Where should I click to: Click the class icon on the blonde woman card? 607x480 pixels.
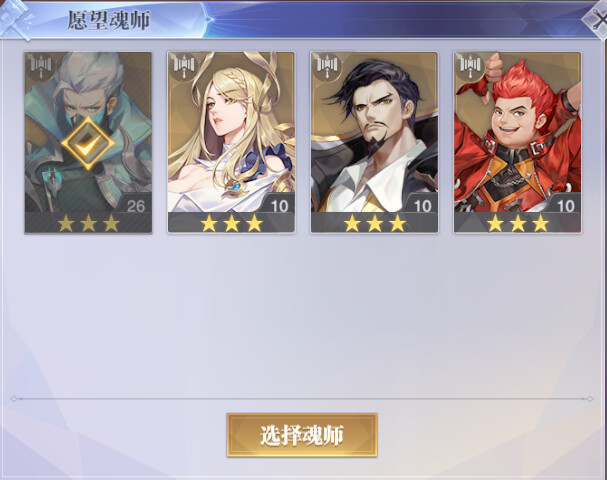[184, 65]
